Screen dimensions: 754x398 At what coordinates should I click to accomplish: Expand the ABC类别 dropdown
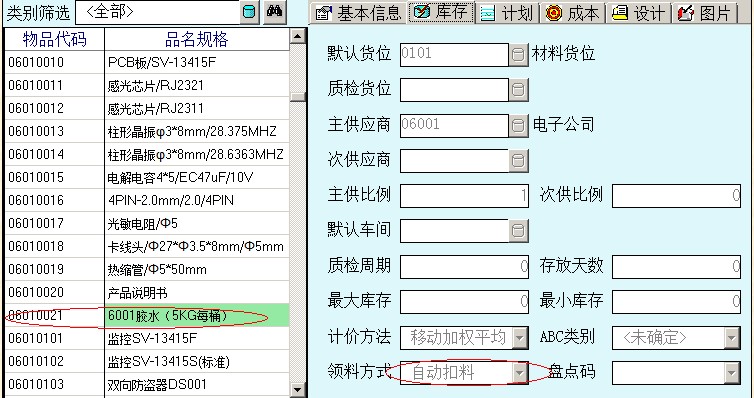click(x=732, y=338)
